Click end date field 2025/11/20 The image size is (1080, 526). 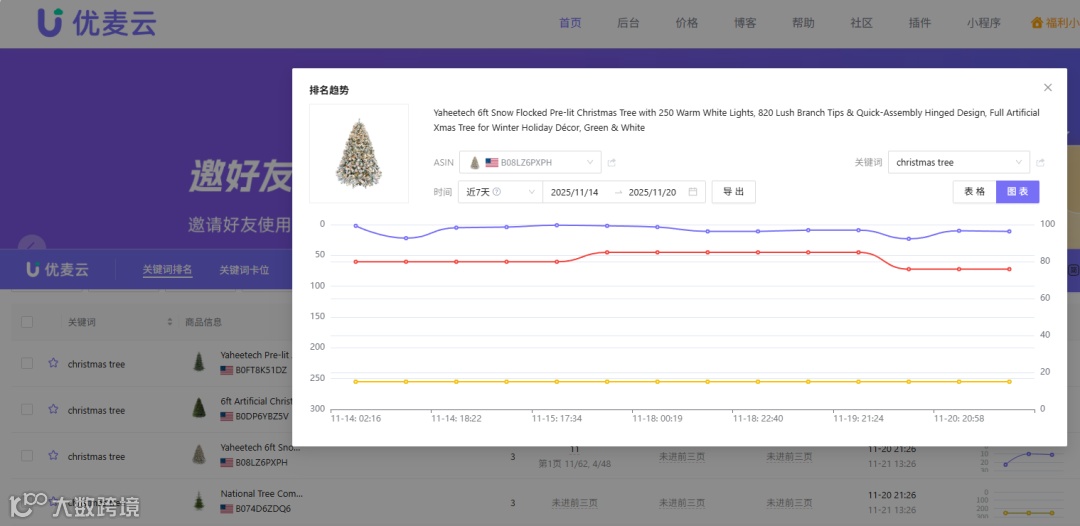pyautogui.click(x=652, y=192)
